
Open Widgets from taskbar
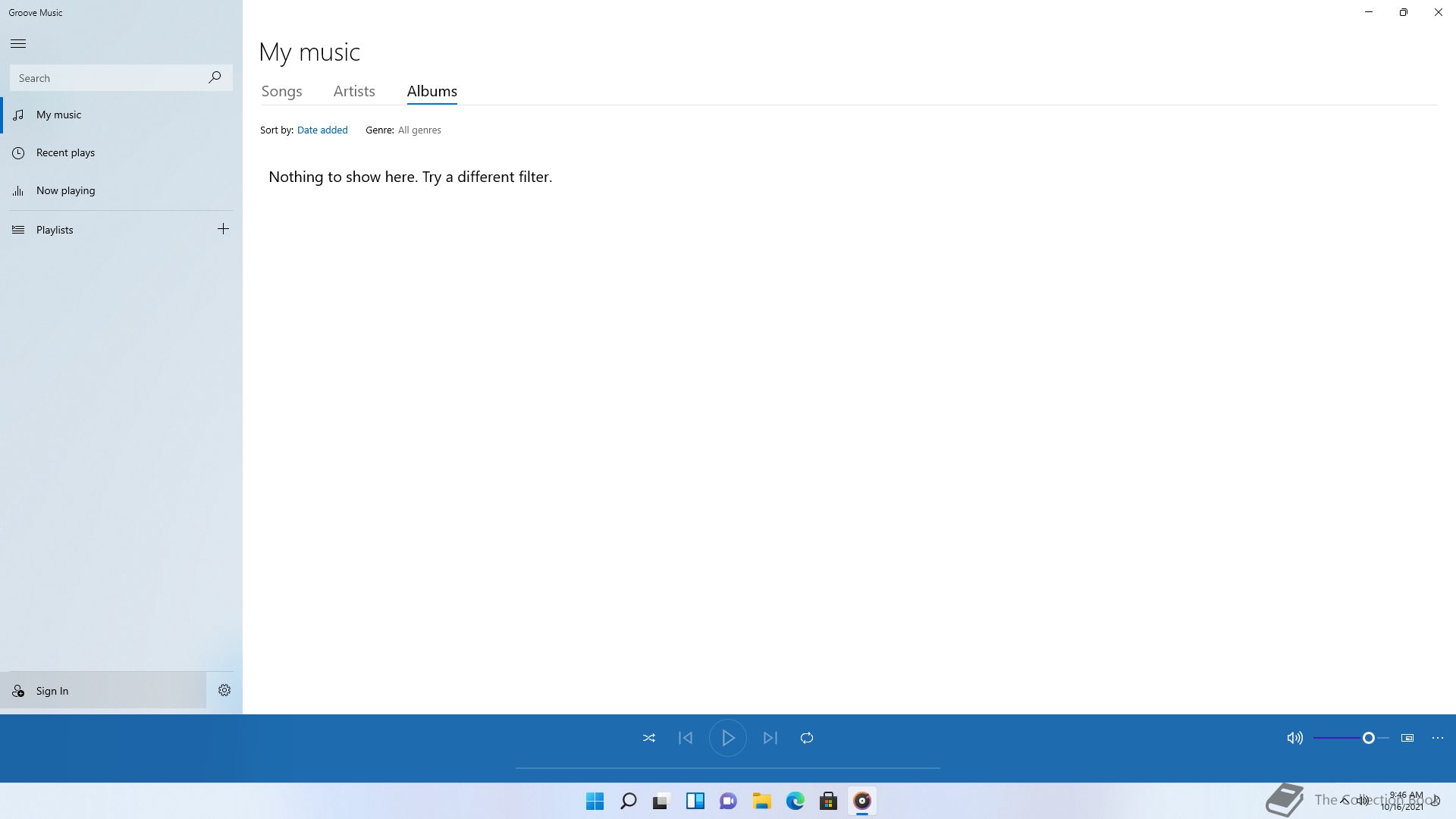(695, 801)
